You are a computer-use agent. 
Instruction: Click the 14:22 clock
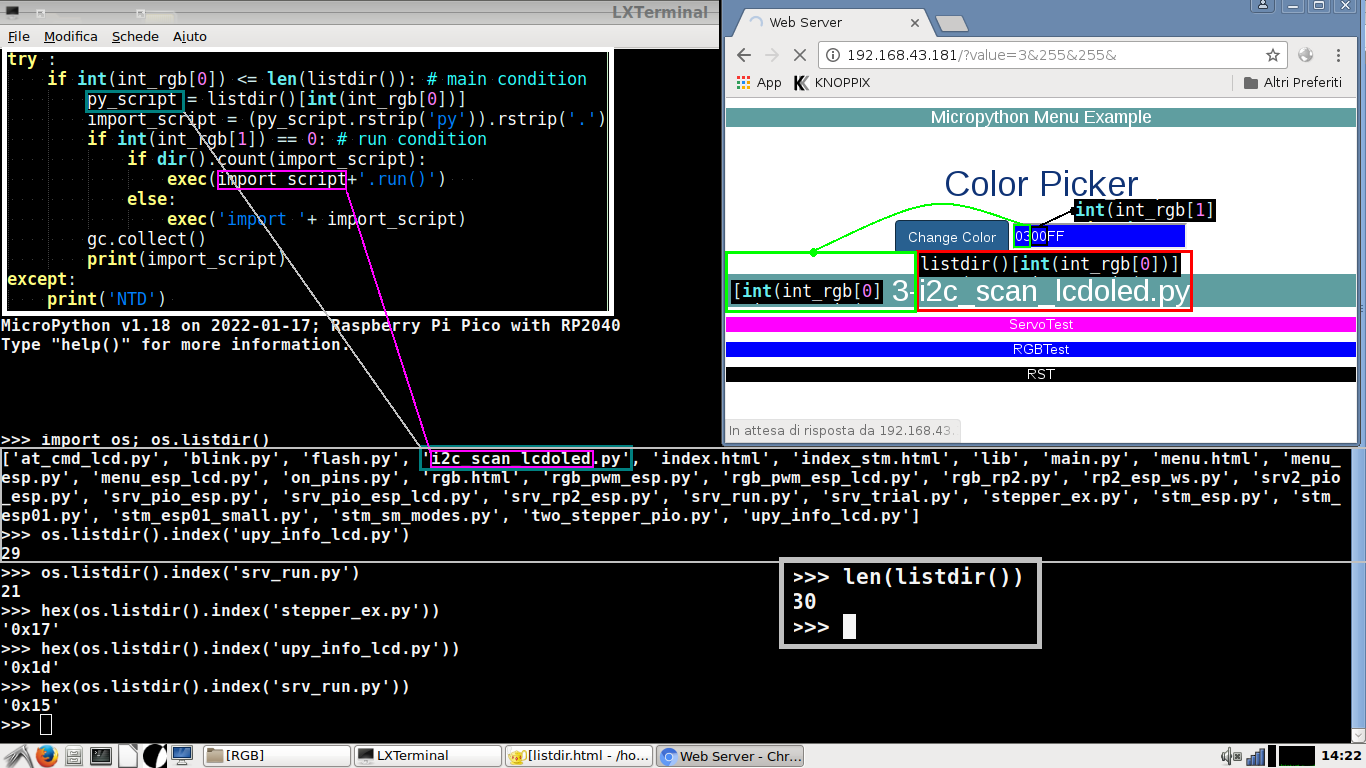(1341, 756)
